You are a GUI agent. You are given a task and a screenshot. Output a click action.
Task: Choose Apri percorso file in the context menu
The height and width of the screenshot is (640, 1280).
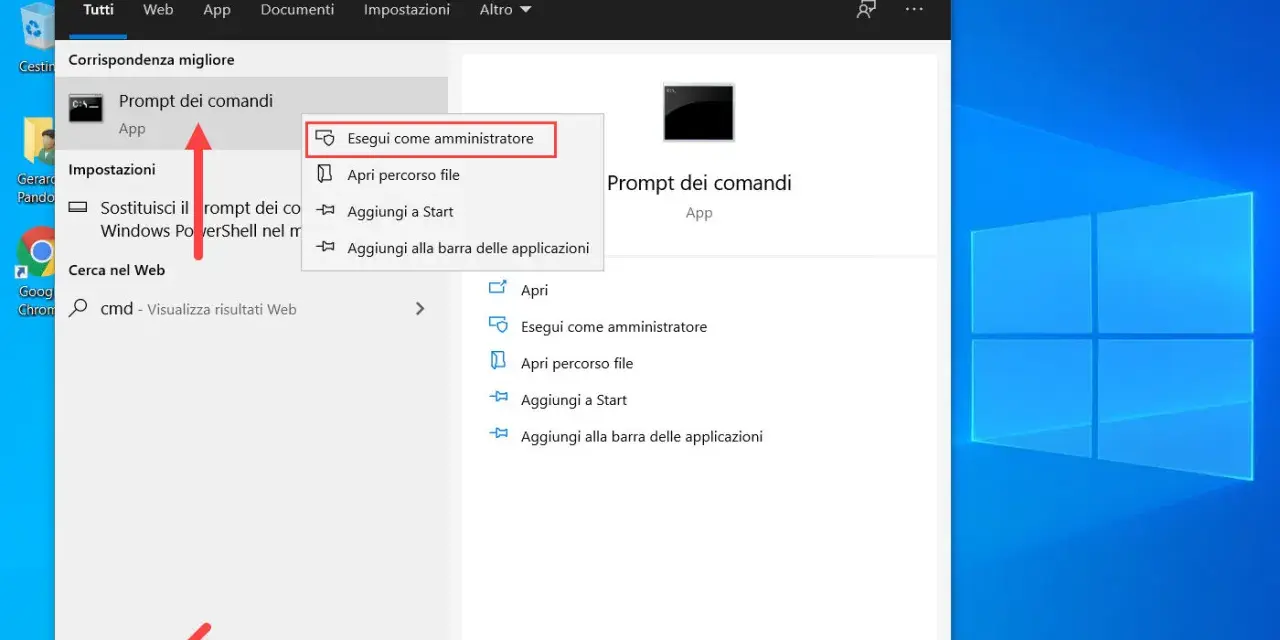(453, 175)
